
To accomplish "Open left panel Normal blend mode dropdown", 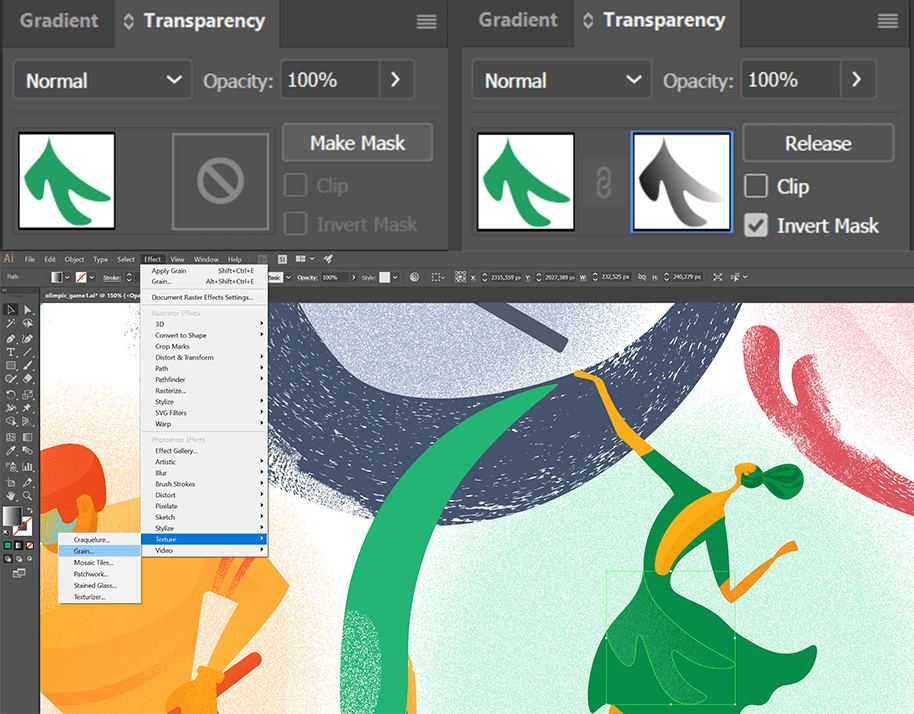I will click(103, 80).
